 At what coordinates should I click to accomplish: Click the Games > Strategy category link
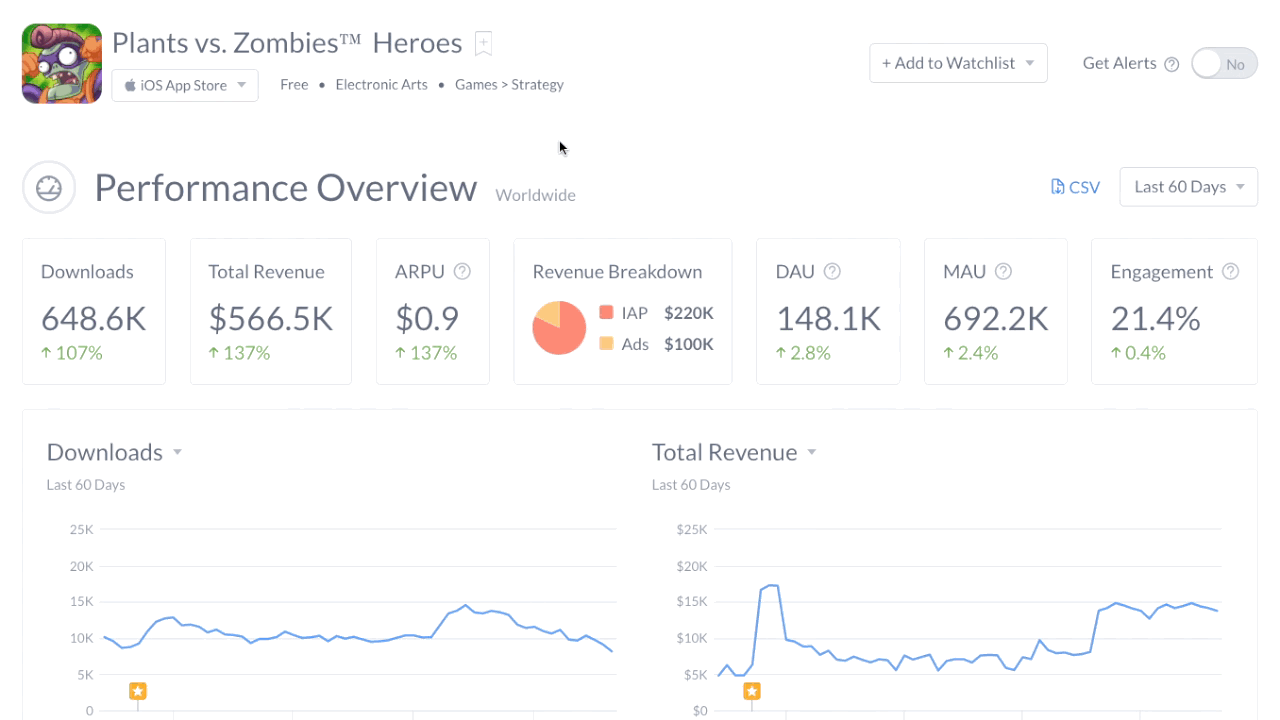(509, 84)
